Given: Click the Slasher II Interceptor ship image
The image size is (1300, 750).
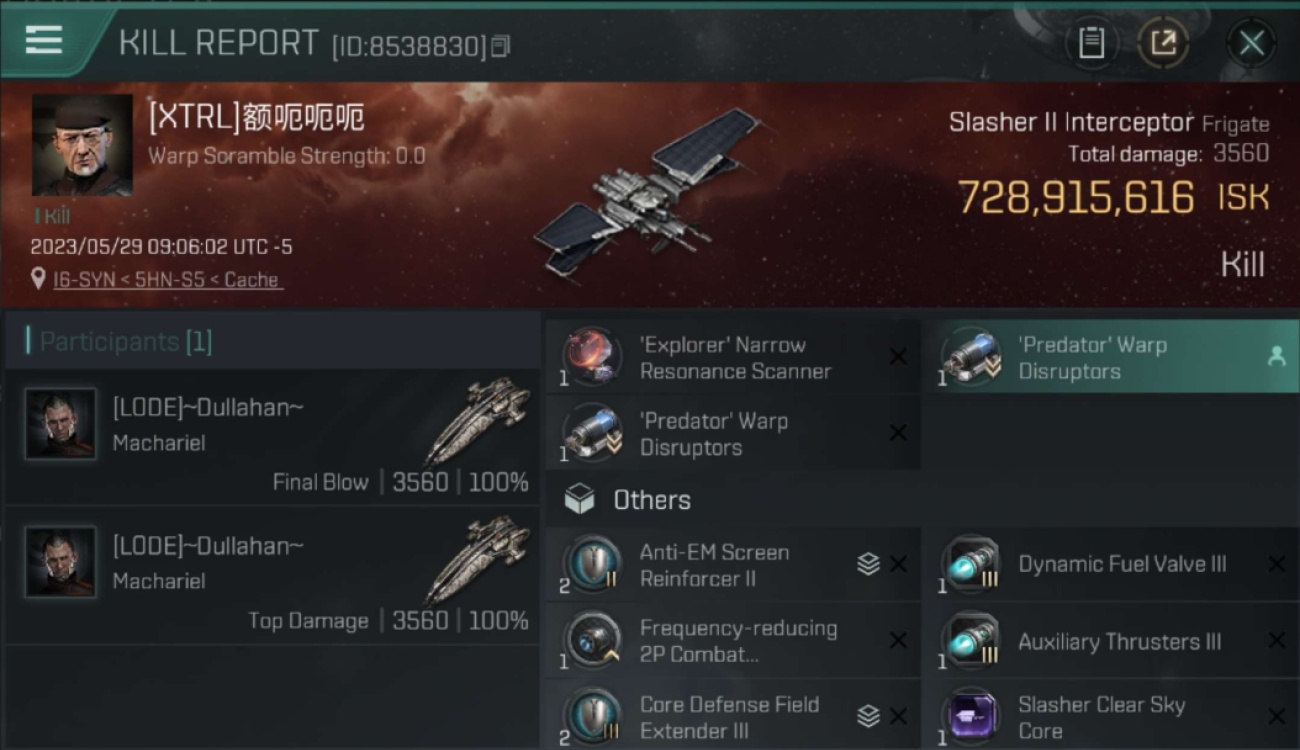Looking at the screenshot, I should (650, 190).
